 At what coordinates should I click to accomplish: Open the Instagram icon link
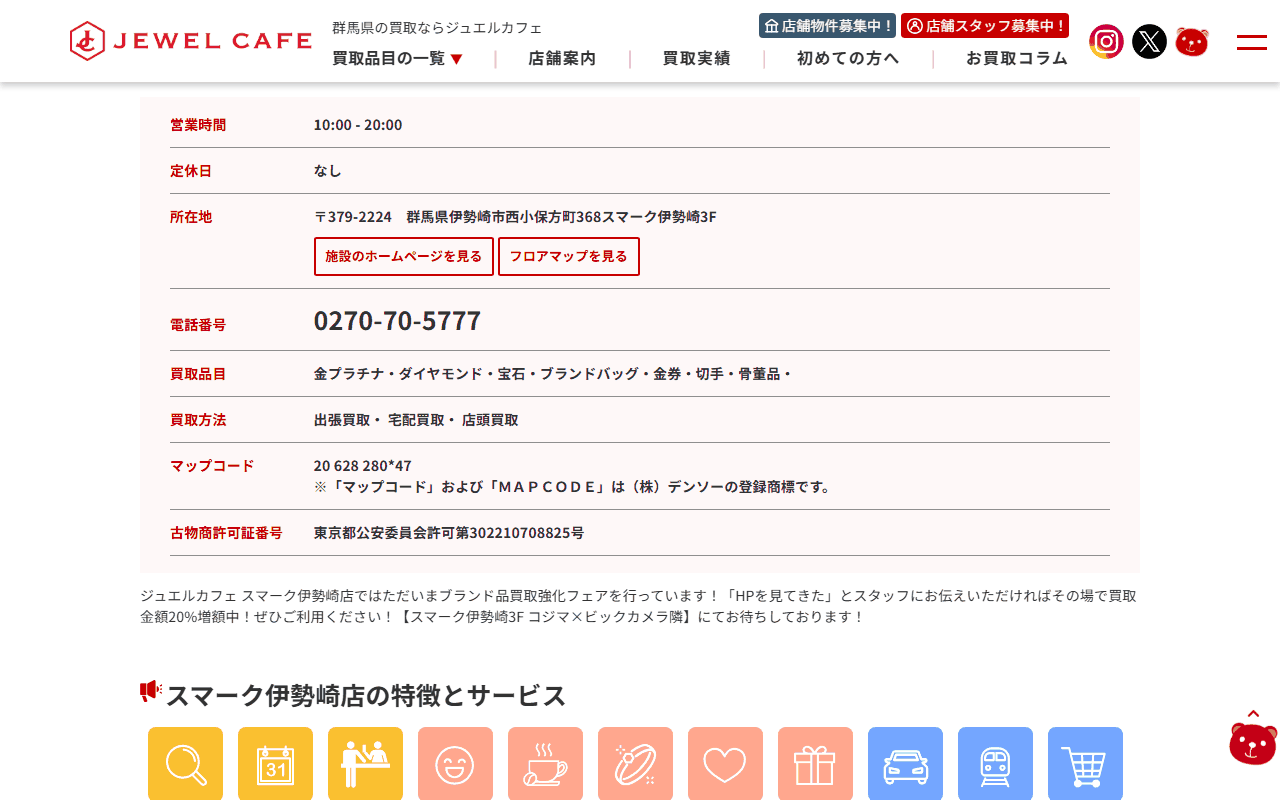(x=1106, y=42)
